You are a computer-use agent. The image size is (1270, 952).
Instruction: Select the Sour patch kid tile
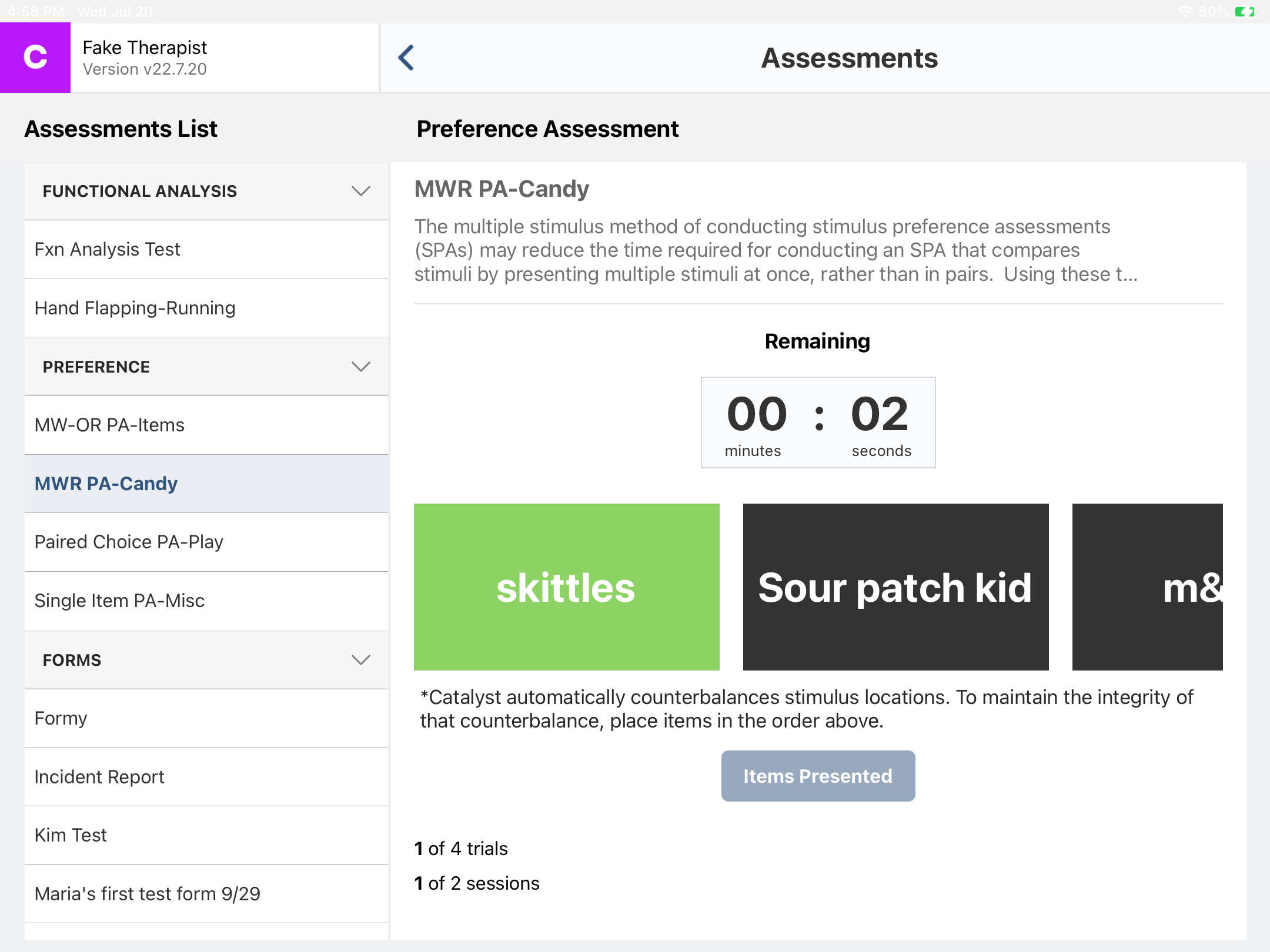coord(895,587)
